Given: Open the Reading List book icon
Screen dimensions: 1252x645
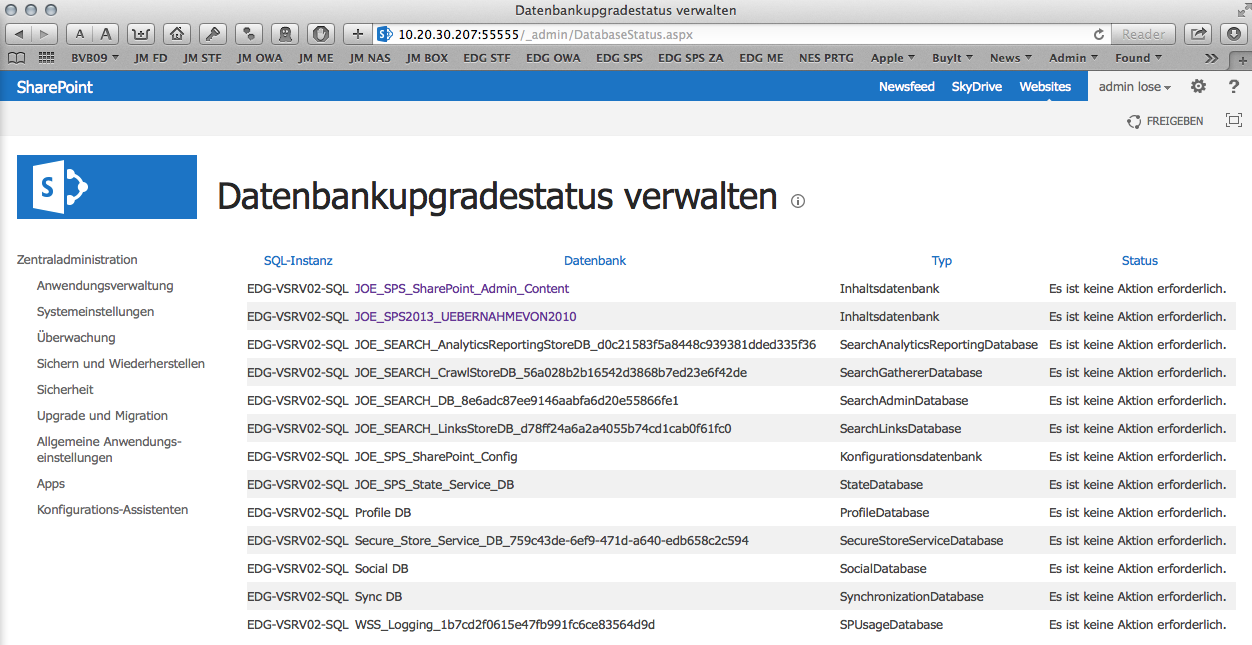Looking at the screenshot, I should pos(16,58).
